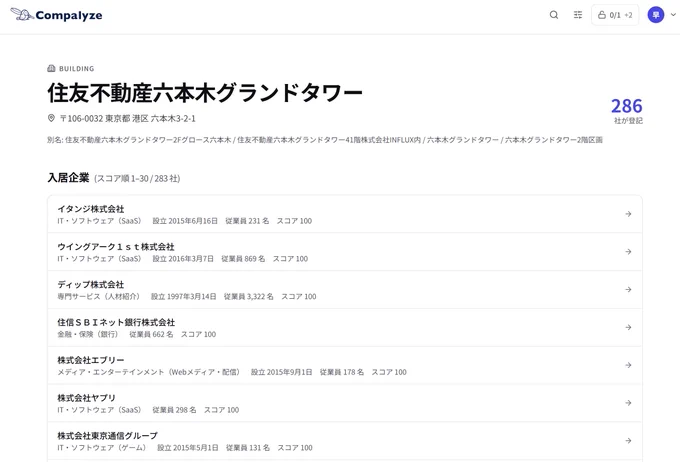Screen dimensions: 680x462
Task: Click the 0/1 +2 unlock counter button
Action: [615, 15]
